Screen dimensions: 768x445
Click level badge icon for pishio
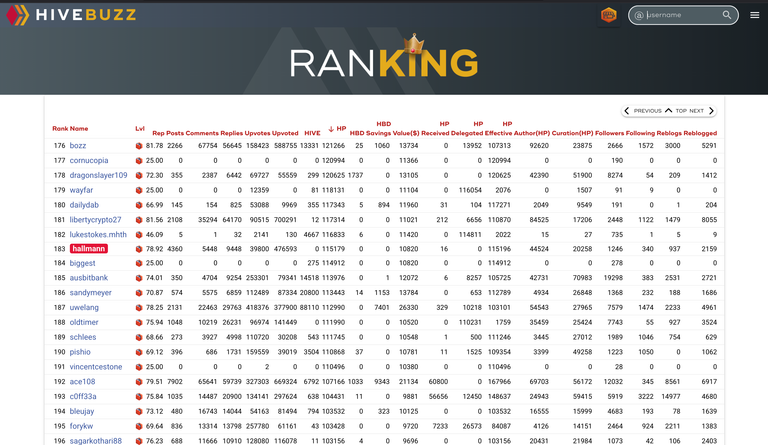tap(139, 352)
